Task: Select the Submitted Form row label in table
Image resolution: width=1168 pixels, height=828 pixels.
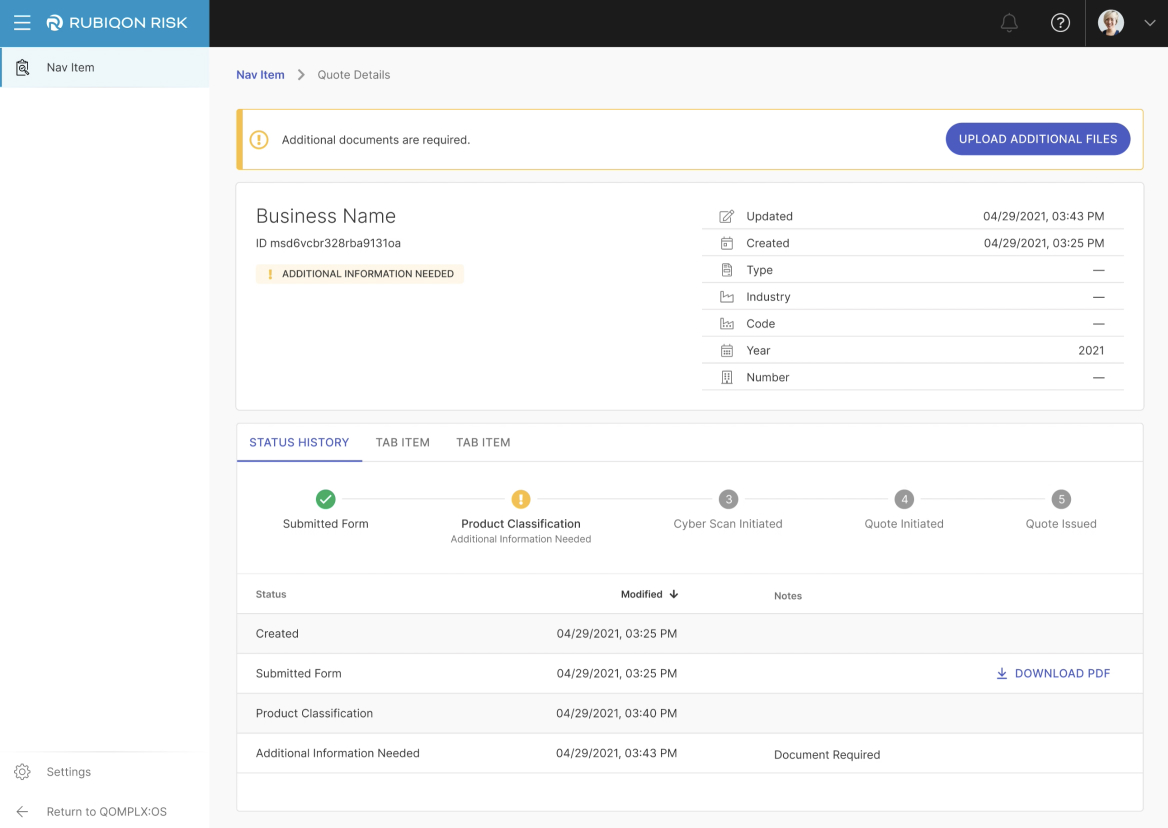Action: point(299,673)
